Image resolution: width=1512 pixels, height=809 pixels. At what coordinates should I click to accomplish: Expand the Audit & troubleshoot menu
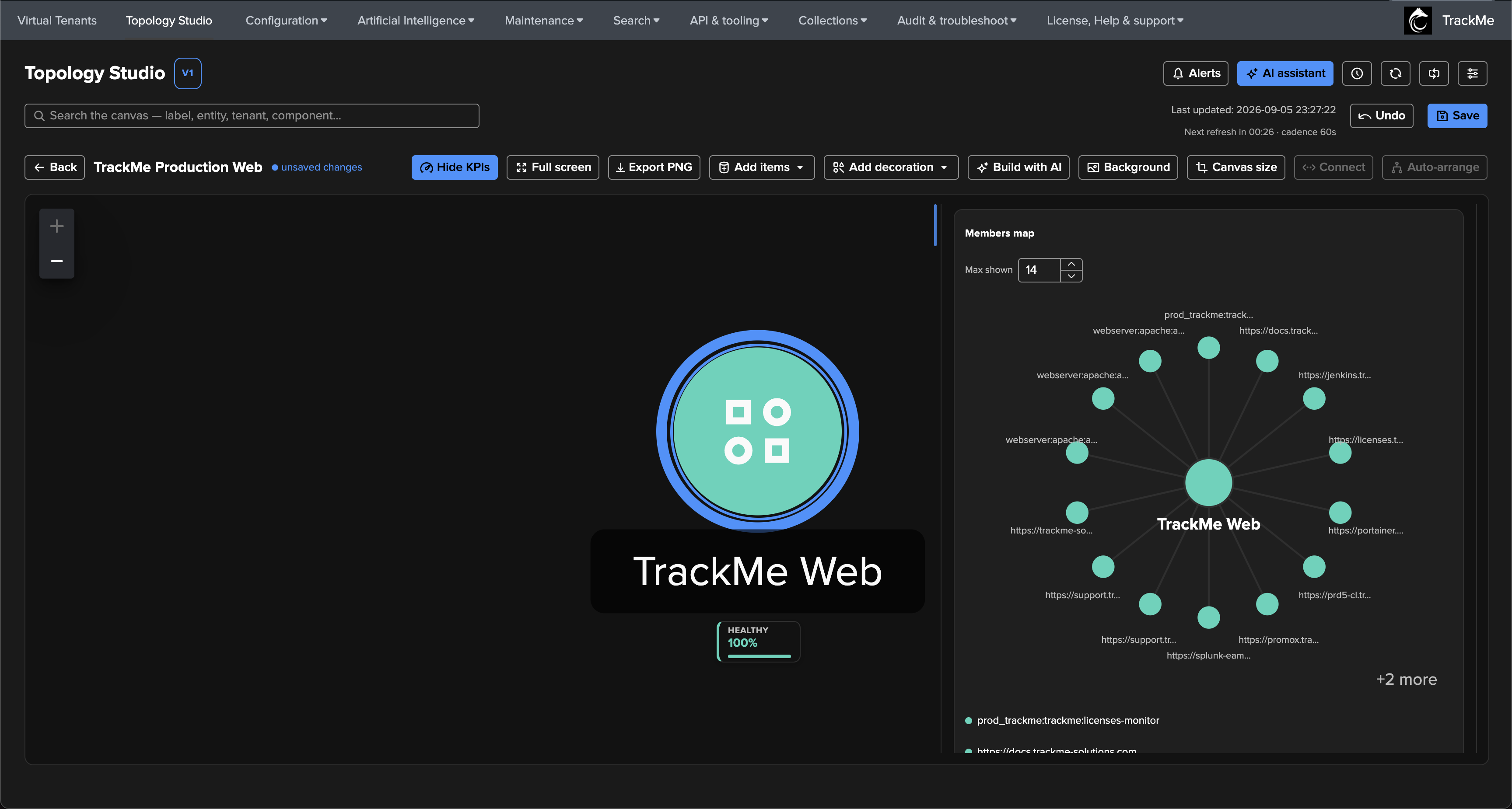tap(956, 21)
